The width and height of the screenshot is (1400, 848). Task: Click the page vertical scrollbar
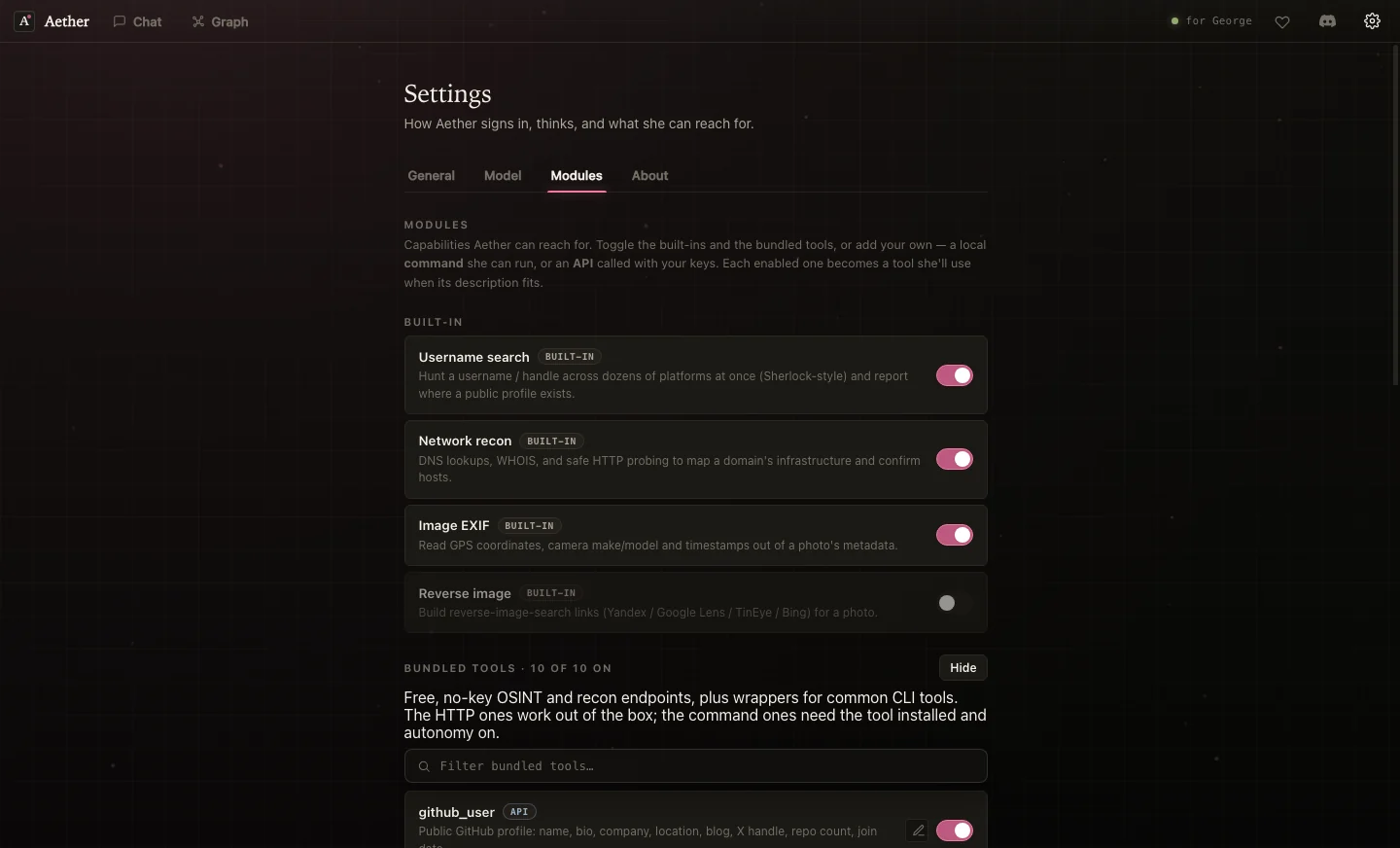[x=1396, y=214]
